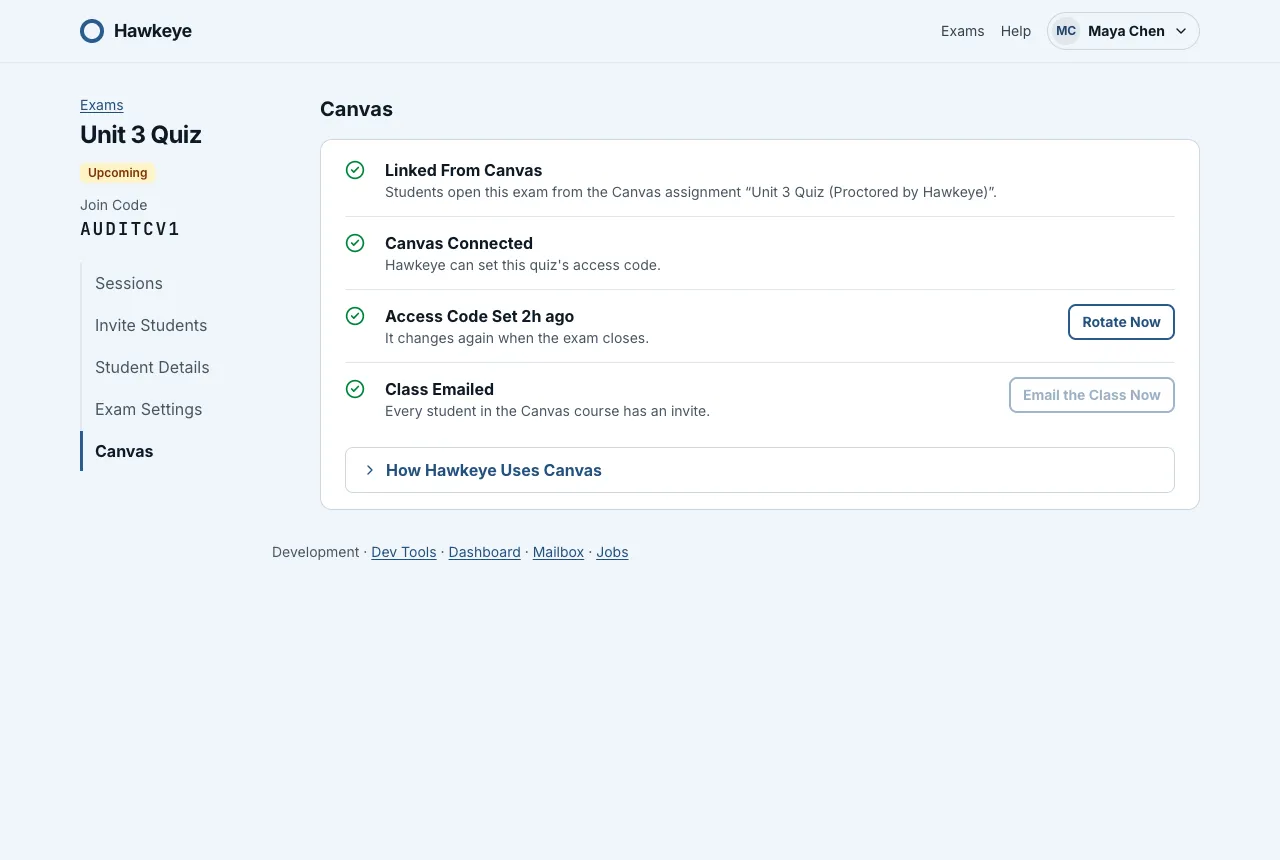Screen dimensions: 1280x860
Task: Click text about every student having an invite
Action: 547,411
